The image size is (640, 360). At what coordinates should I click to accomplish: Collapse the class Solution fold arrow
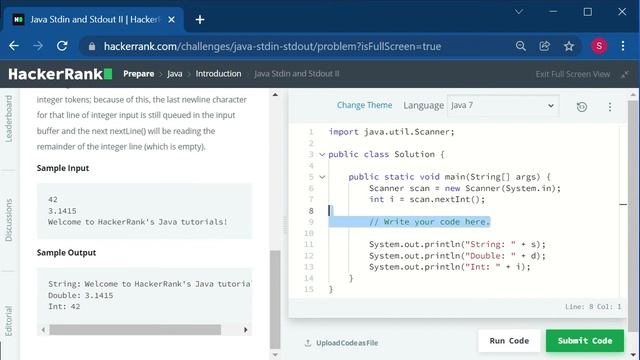322,154
